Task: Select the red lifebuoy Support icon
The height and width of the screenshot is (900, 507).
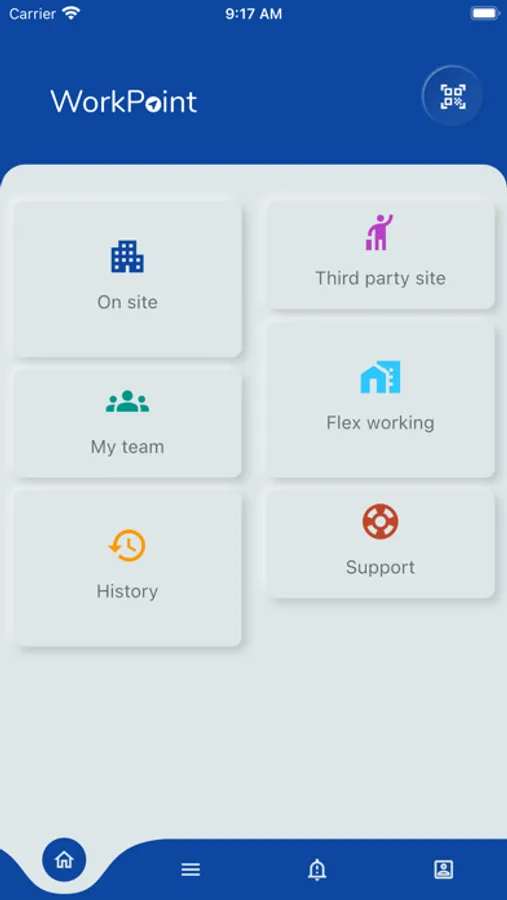Action: [380, 521]
